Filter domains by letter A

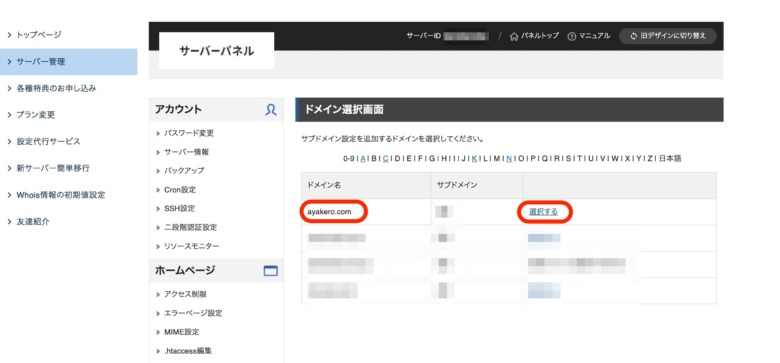[x=363, y=159]
